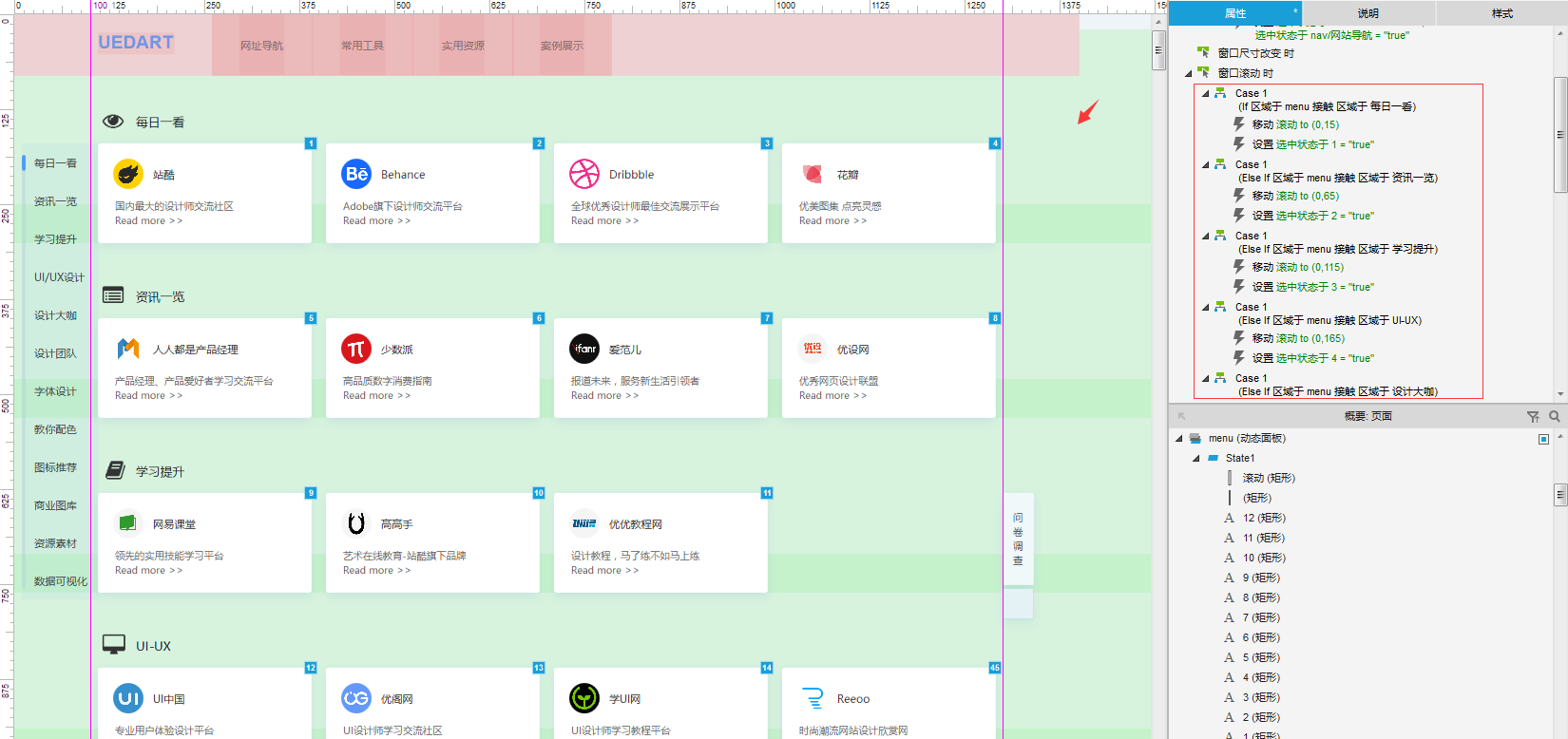Collapse the State1 node in outline
The height and width of the screenshot is (739, 1568).
[1196, 458]
